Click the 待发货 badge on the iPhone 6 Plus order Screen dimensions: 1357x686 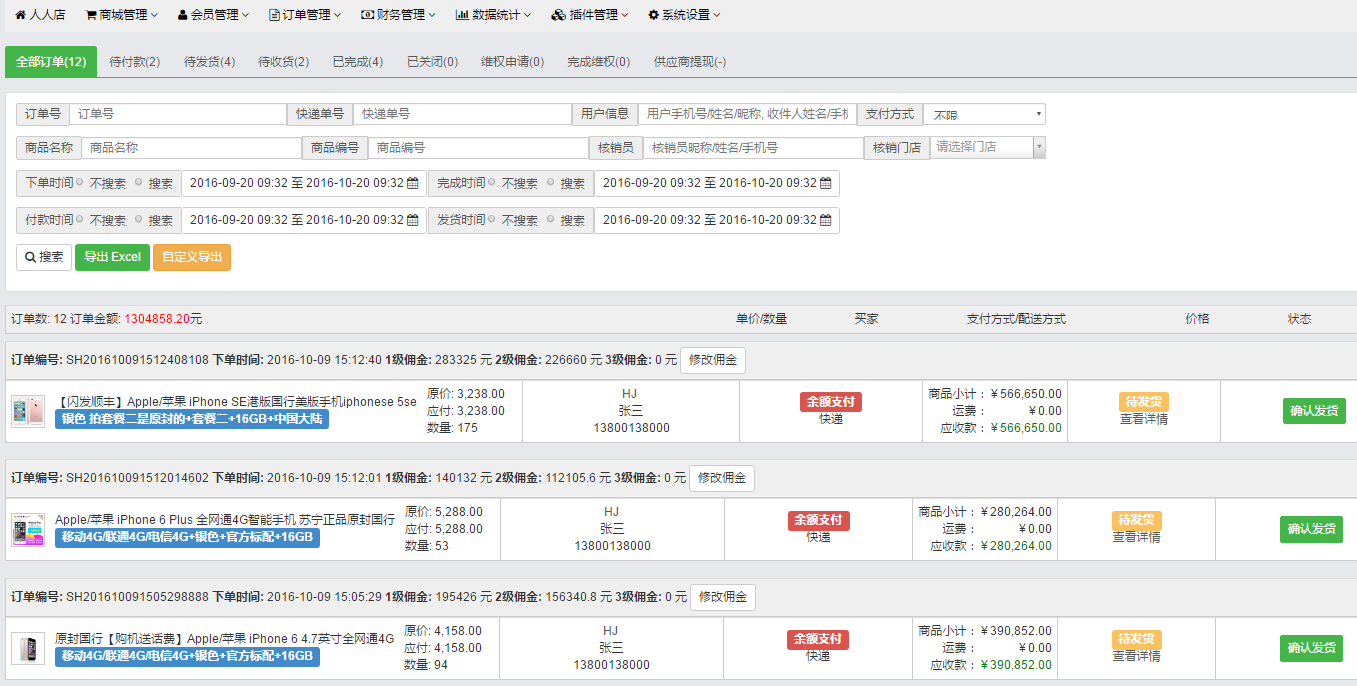pyautogui.click(x=1137, y=520)
